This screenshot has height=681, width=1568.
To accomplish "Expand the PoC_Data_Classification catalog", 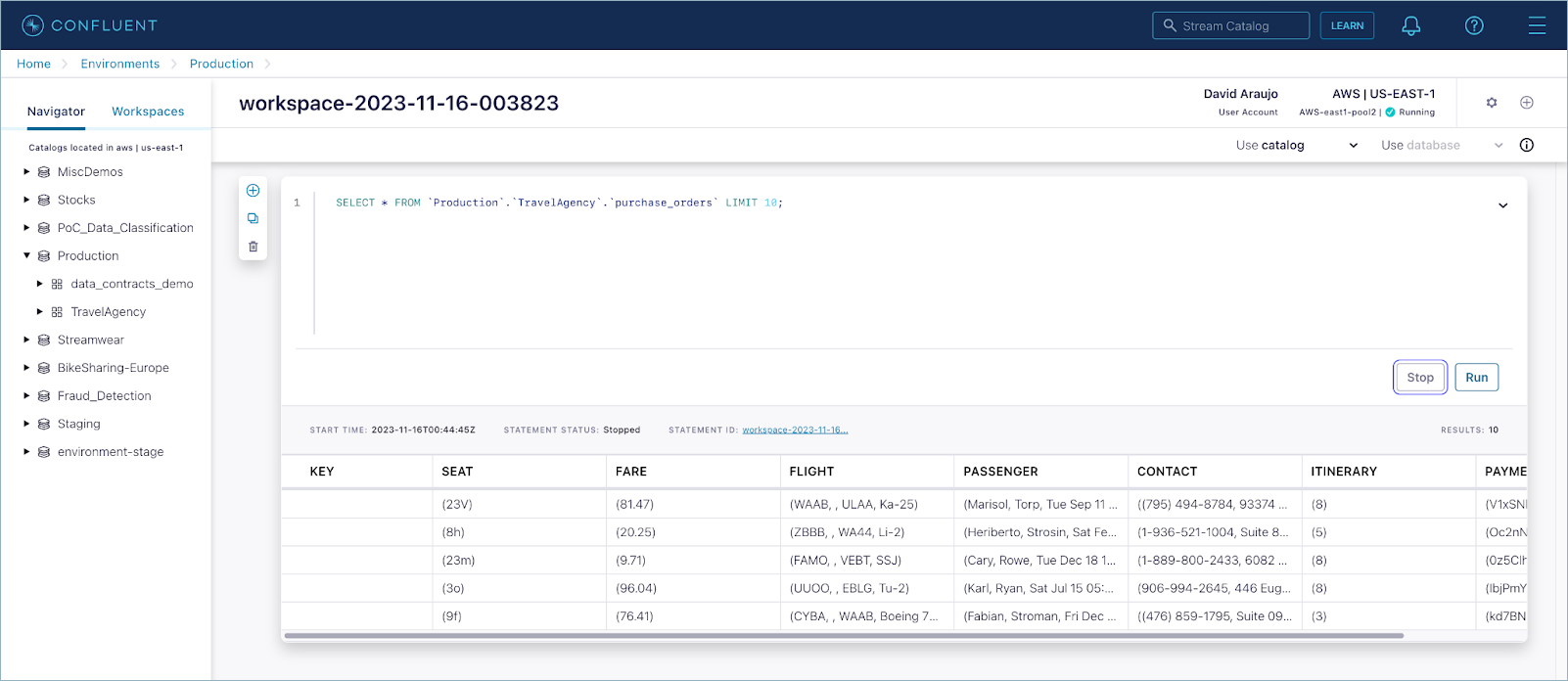I will (26, 228).
